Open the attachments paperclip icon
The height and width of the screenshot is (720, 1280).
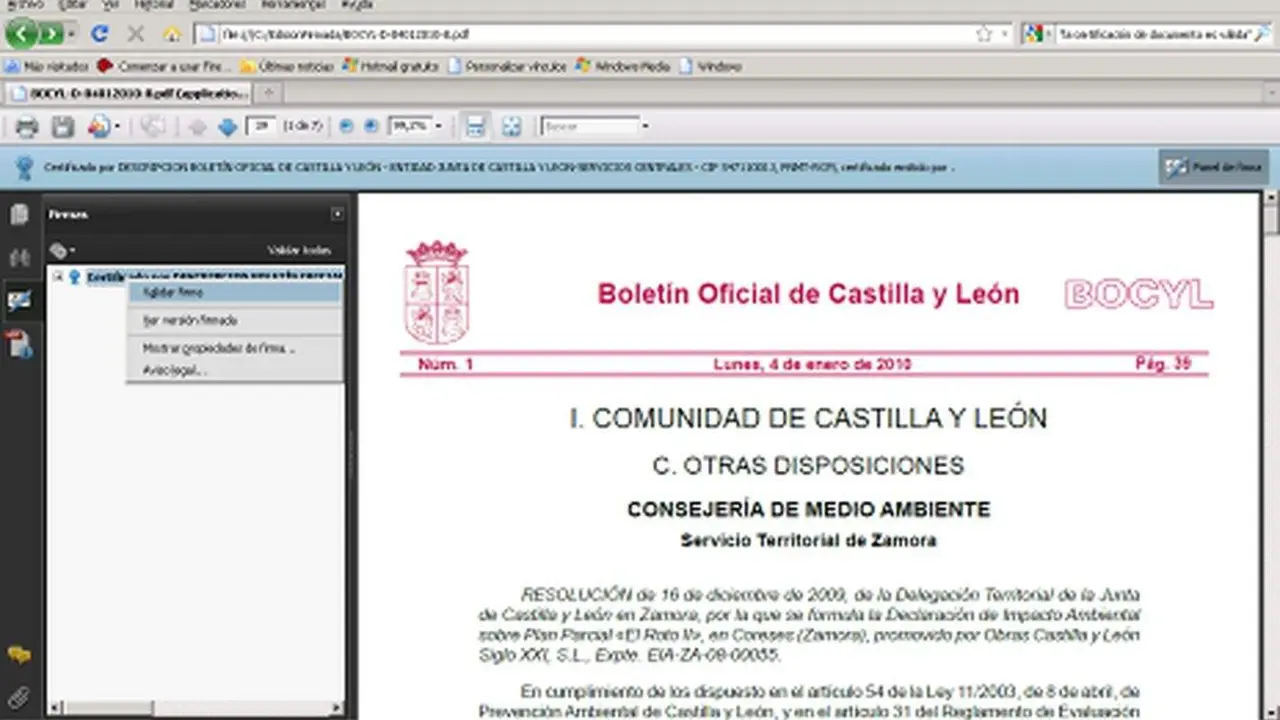pyautogui.click(x=19, y=697)
